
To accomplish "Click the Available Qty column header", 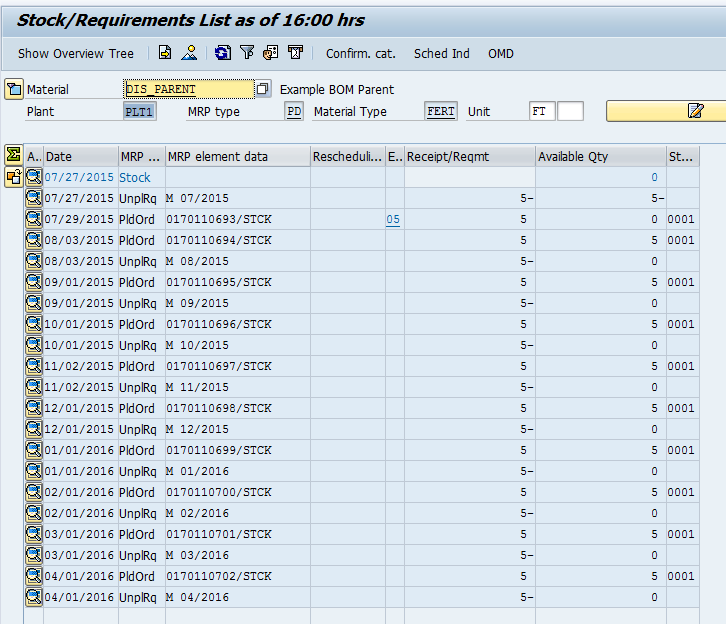I will (x=599, y=157).
